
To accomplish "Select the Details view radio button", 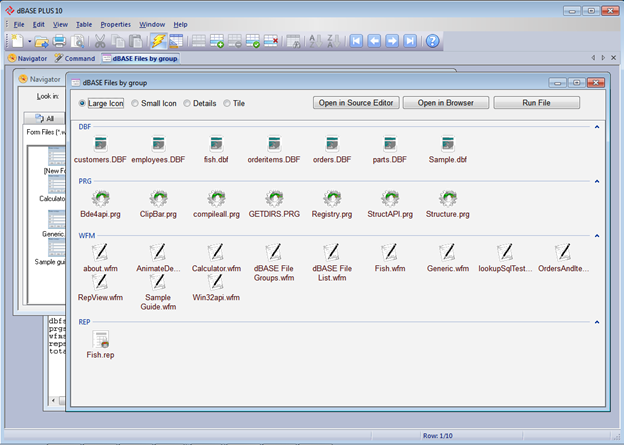I will tap(187, 103).
